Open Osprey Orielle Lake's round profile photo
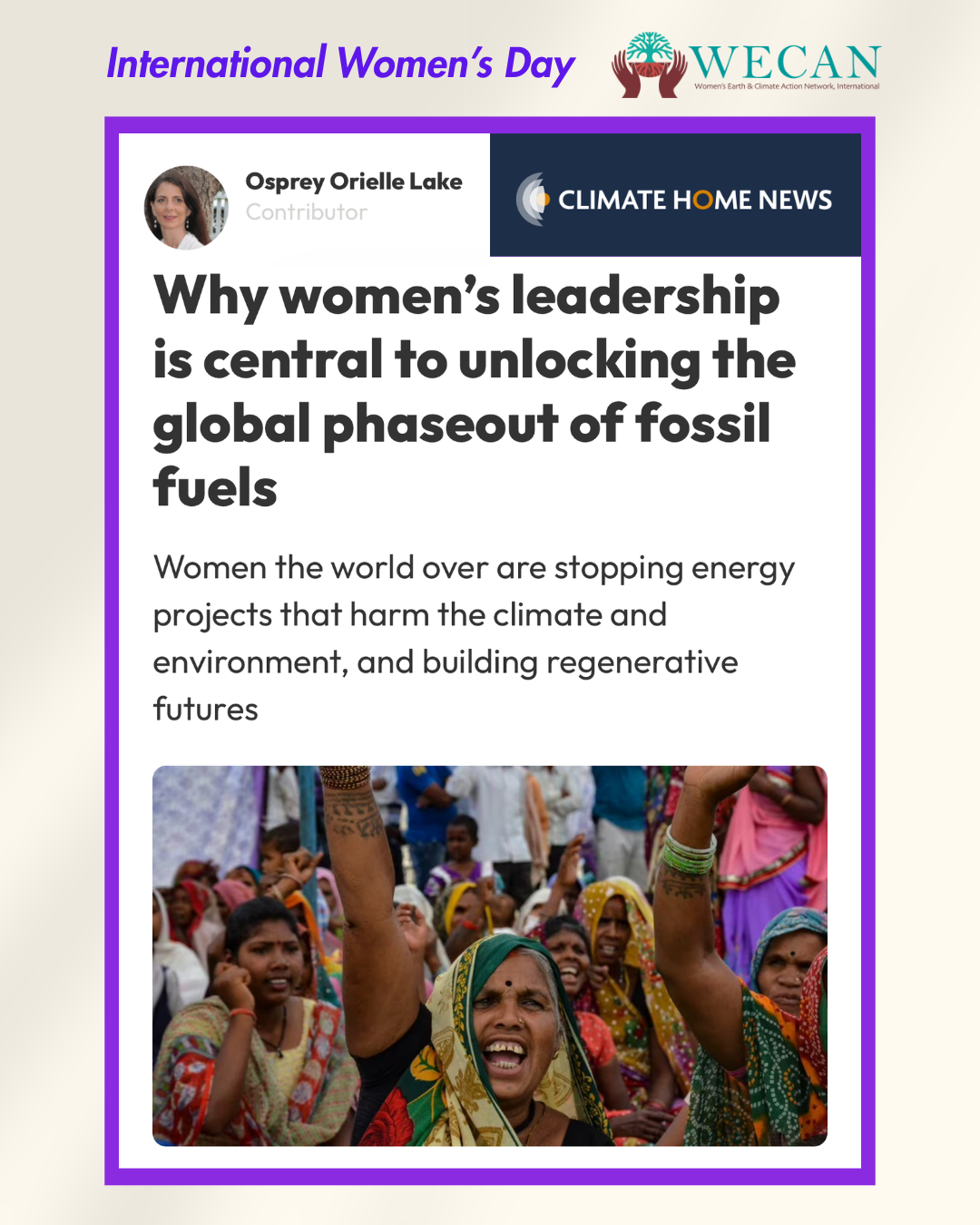Image resolution: width=980 pixels, height=1225 pixels. coord(186,208)
